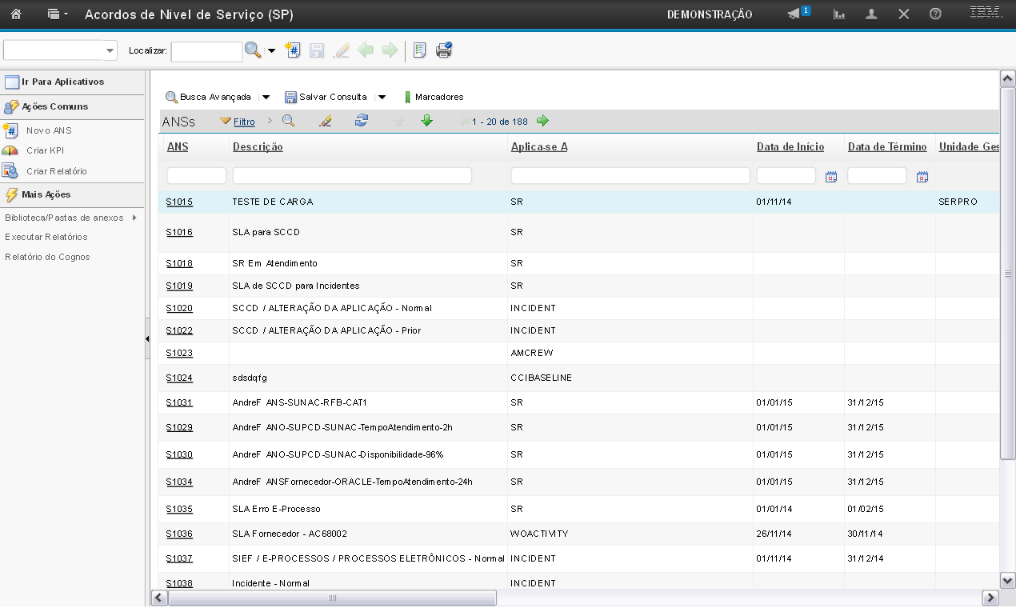This screenshot has height=607, width=1016.
Task: Click the refresh icon in the ANSs table bar
Action: pyautogui.click(x=361, y=121)
